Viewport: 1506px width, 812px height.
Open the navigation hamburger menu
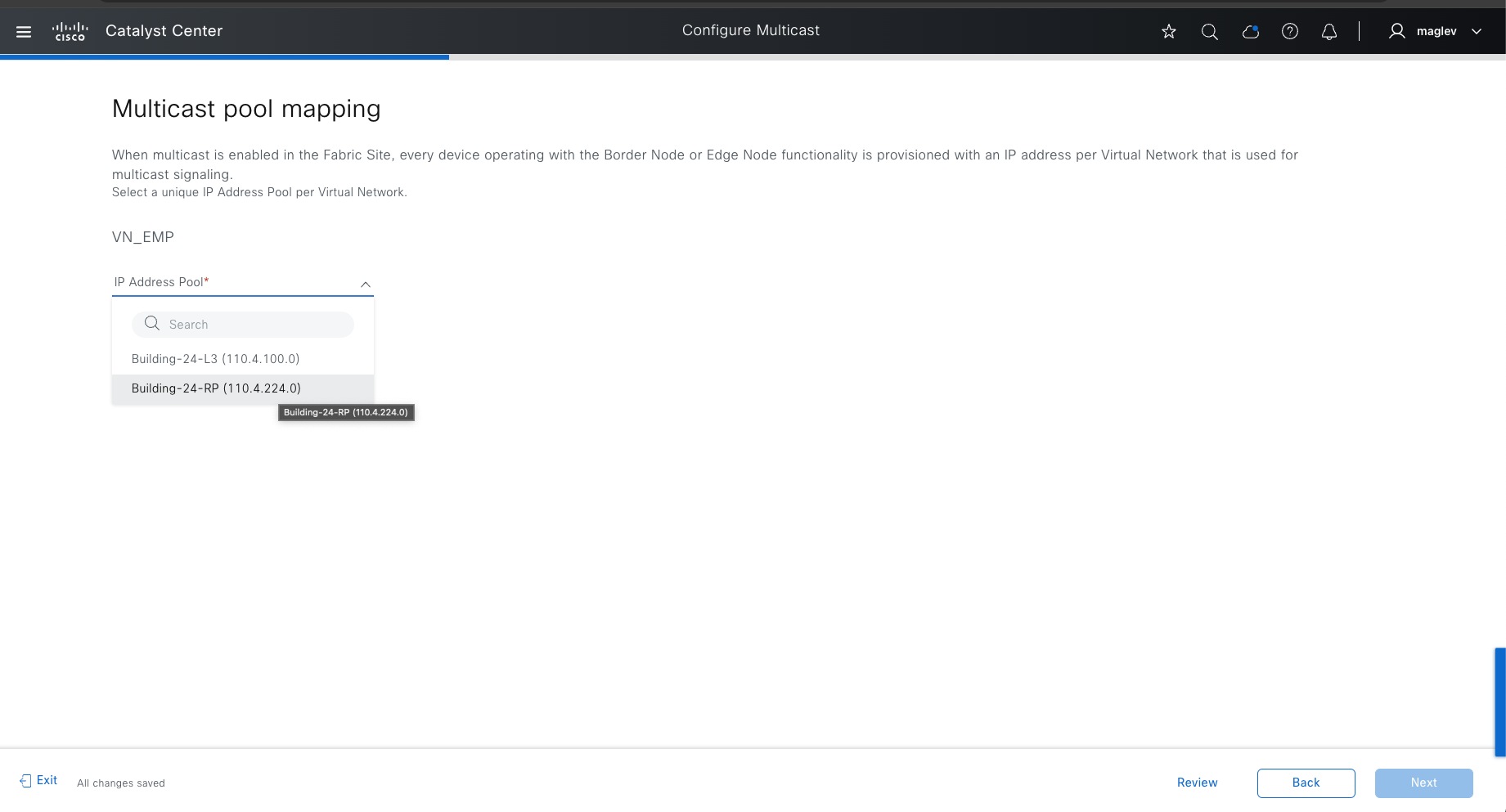(x=23, y=31)
